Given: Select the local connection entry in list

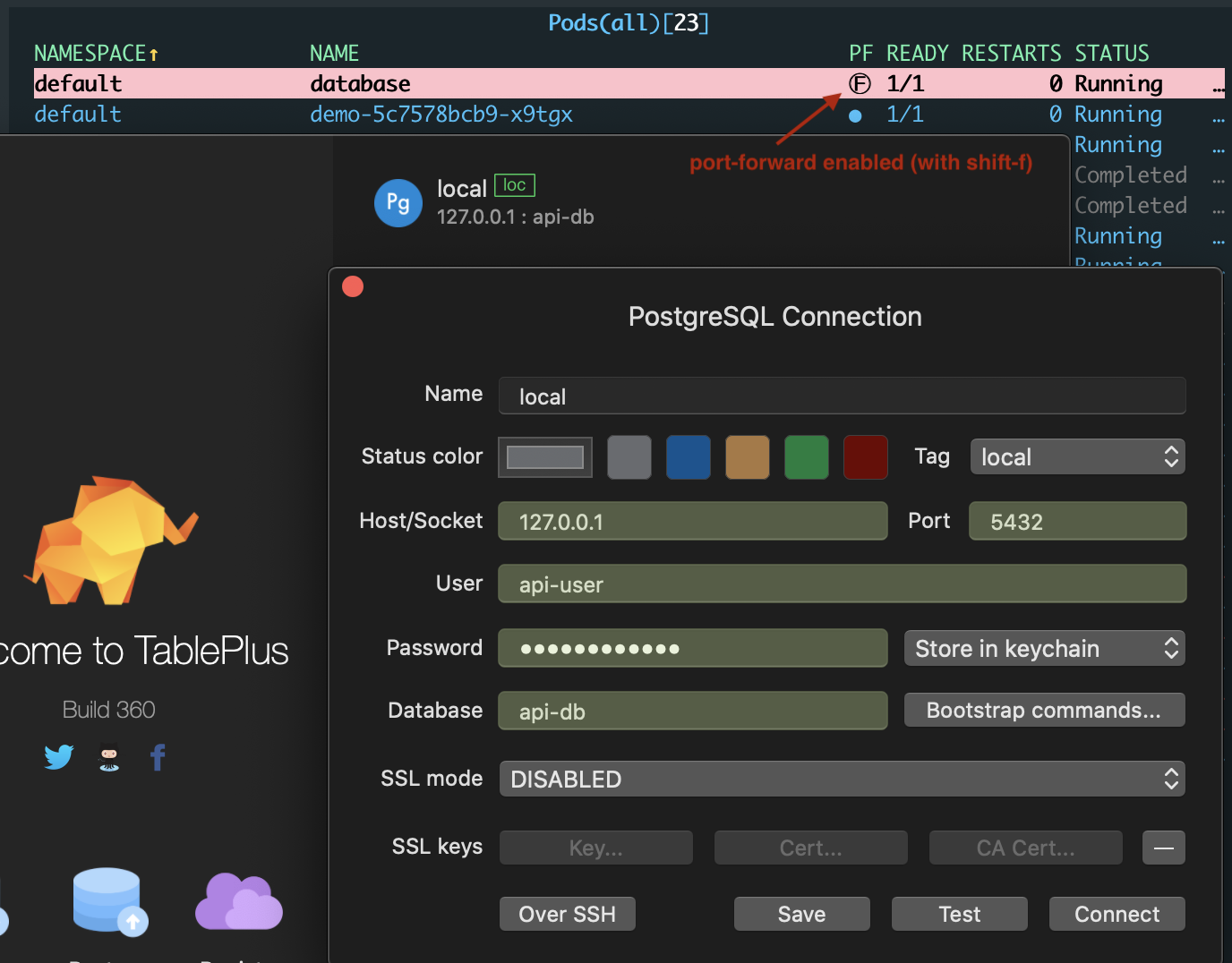Looking at the screenshot, I should (702, 203).
